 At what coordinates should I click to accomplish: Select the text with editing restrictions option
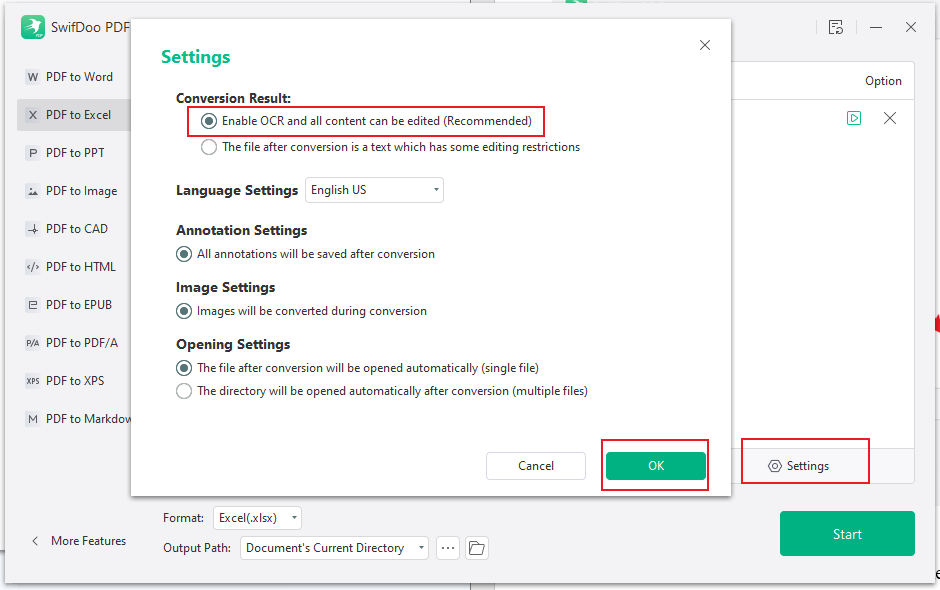pyautogui.click(x=208, y=146)
